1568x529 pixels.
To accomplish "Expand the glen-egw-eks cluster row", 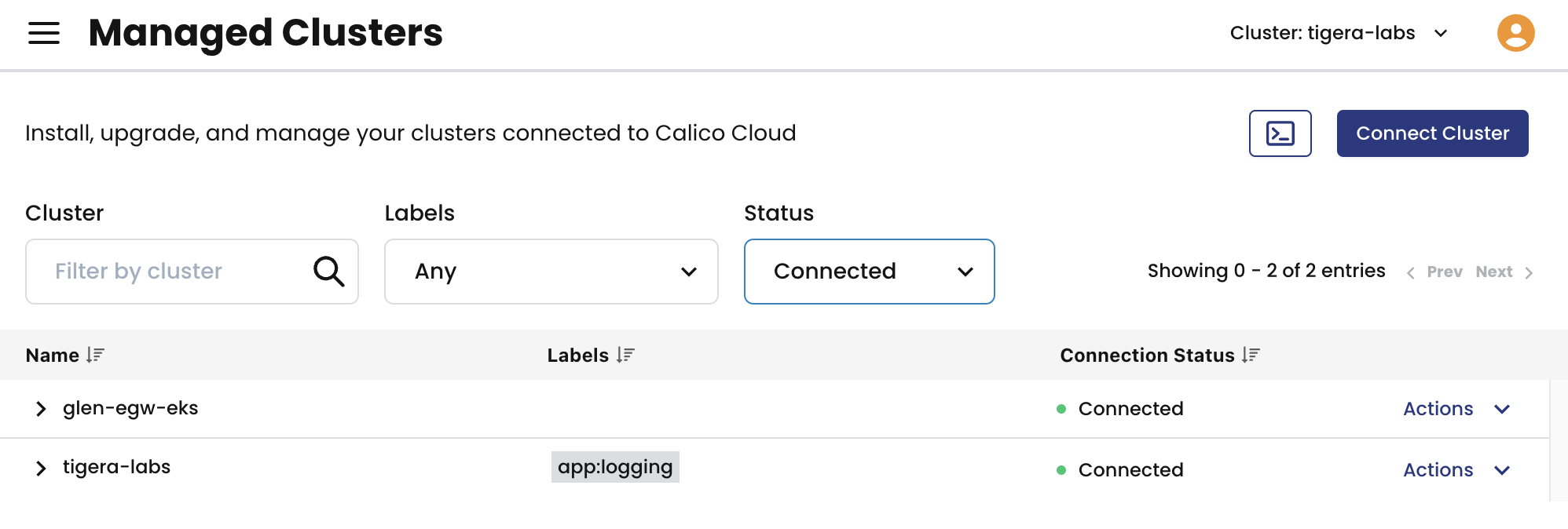I will [x=41, y=409].
